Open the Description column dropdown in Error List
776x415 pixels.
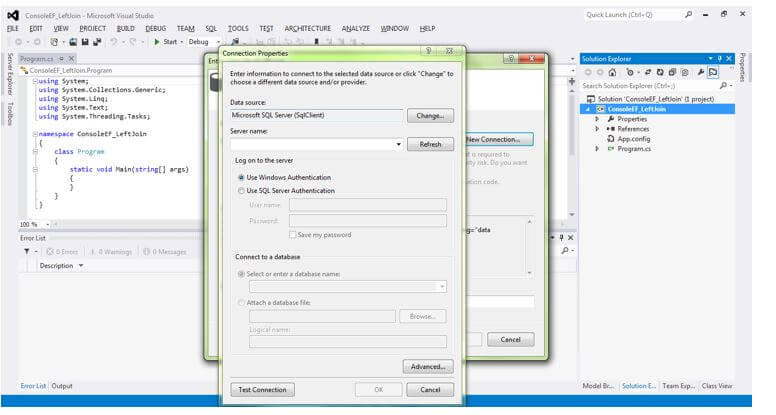81,266
